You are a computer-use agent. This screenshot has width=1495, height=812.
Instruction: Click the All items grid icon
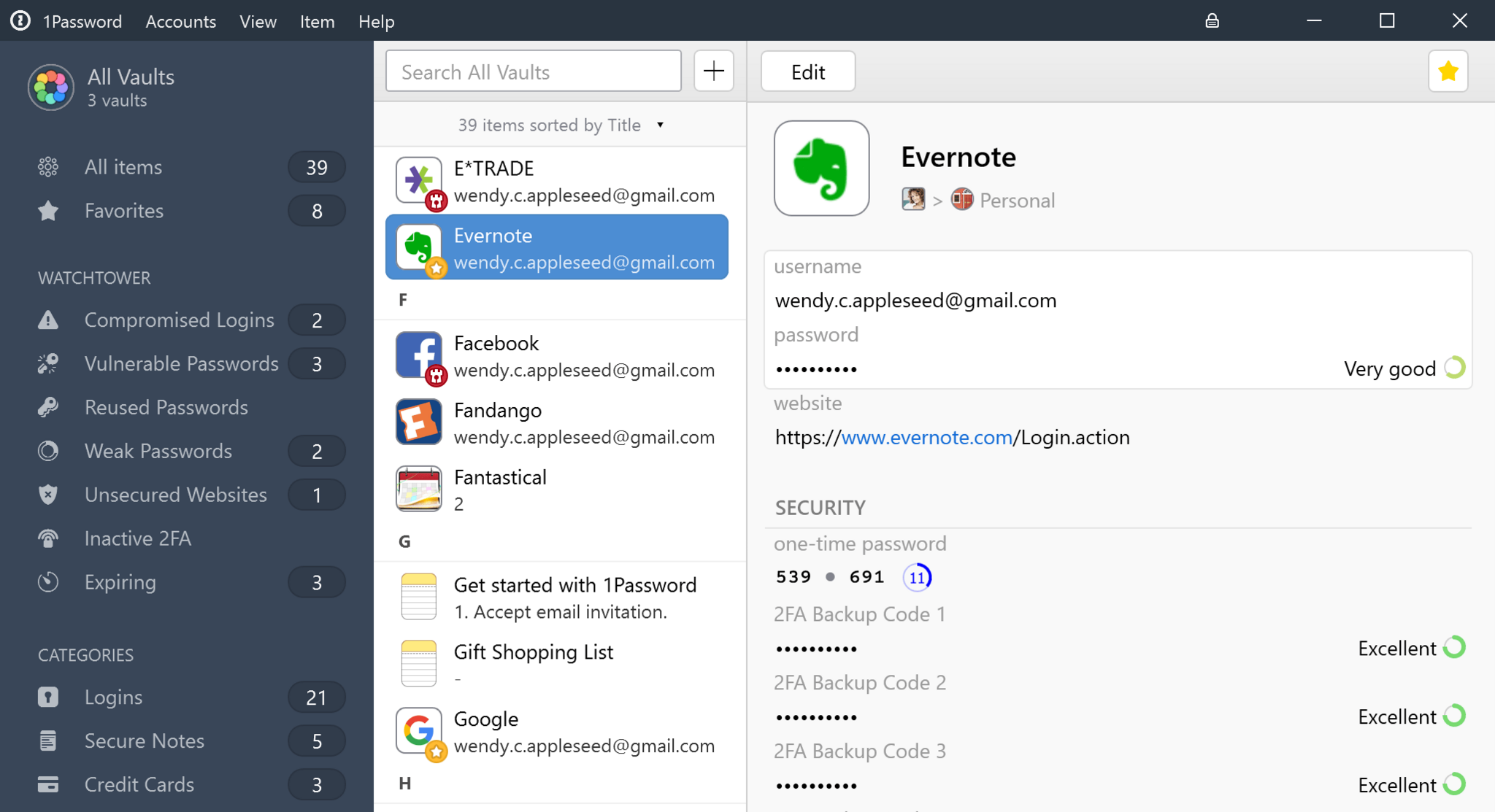48,167
